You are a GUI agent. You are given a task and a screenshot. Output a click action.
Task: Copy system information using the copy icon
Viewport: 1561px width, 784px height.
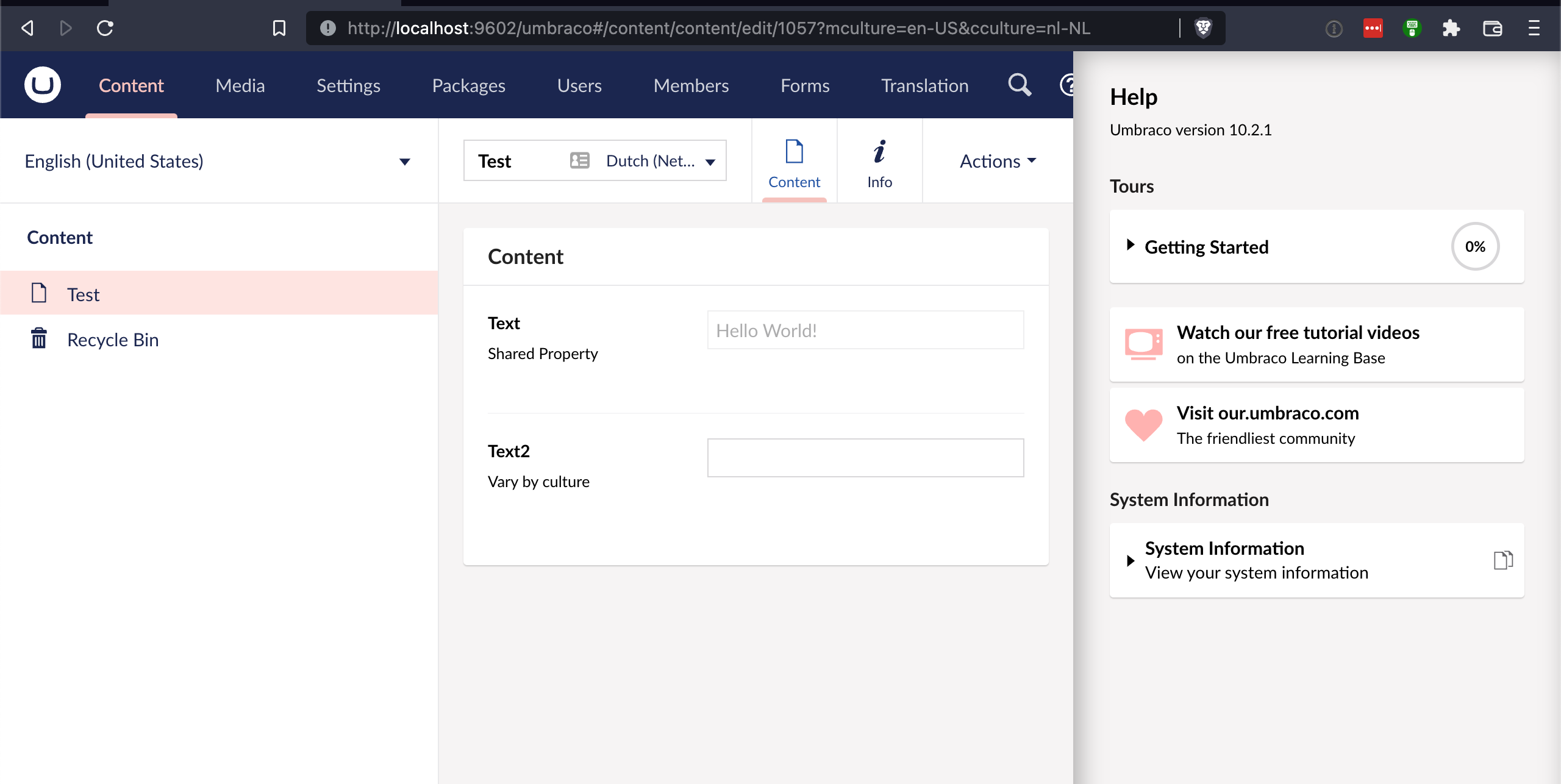(x=1502, y=560)
